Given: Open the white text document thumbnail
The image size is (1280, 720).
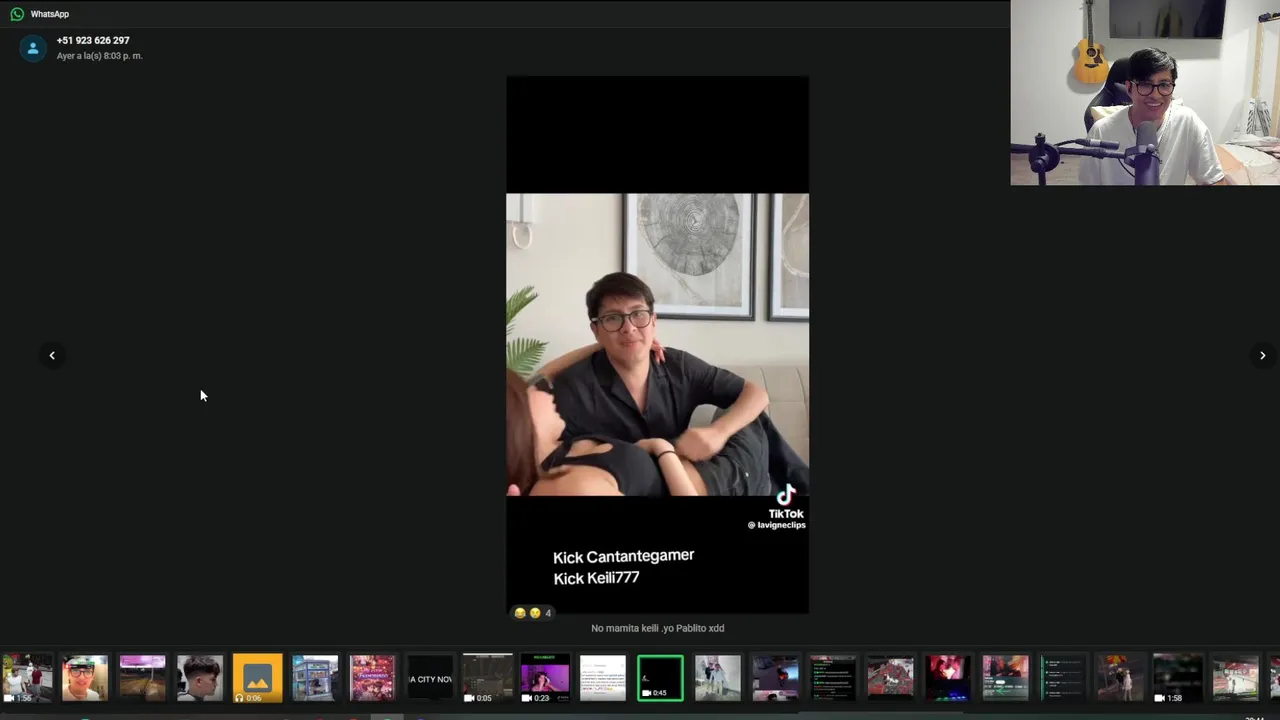Looking at the screenshot, I should (602, 678).
